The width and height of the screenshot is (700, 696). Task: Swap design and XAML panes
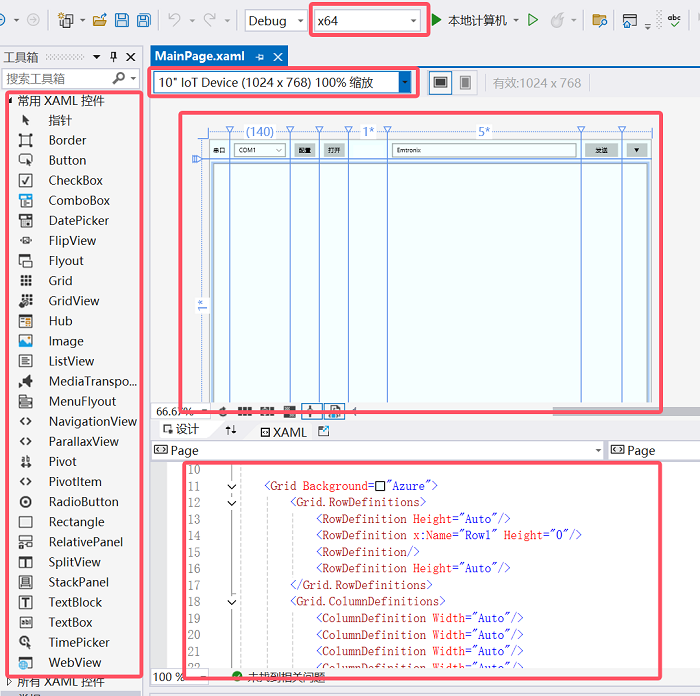(x=231, y=430)
